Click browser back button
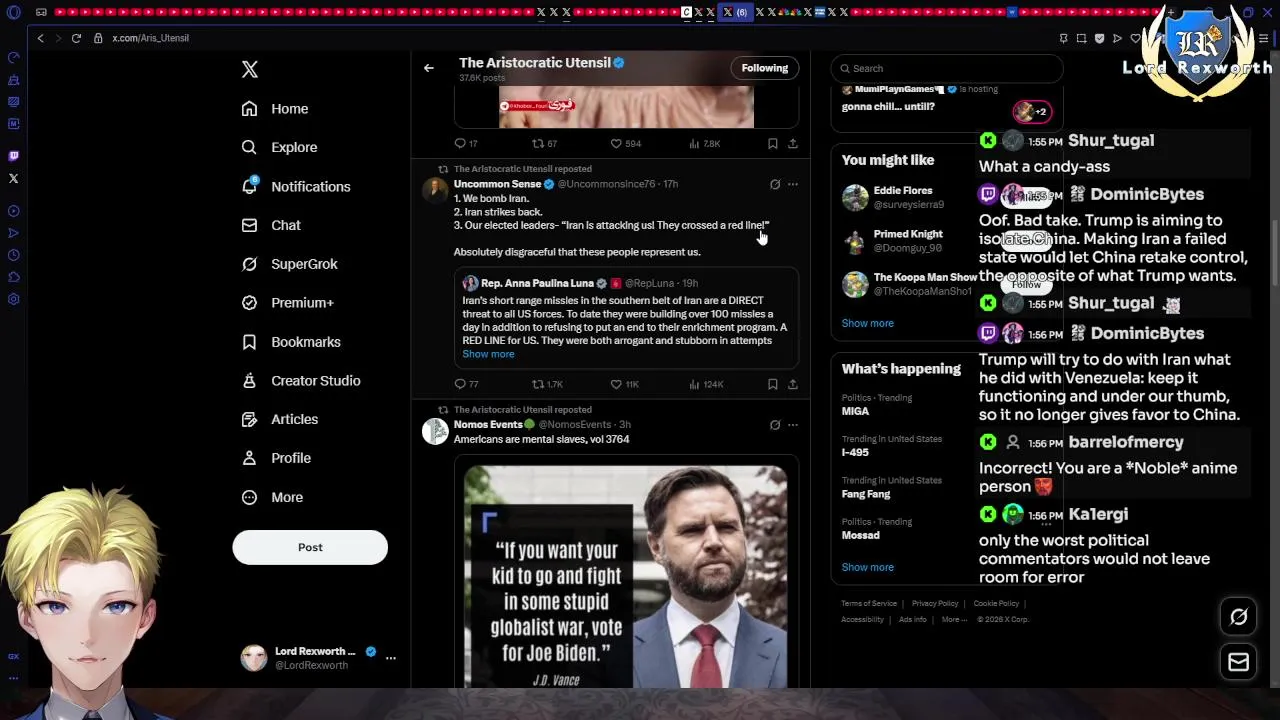The height and width of the screenshot is (720, 1280). point(40,38)
